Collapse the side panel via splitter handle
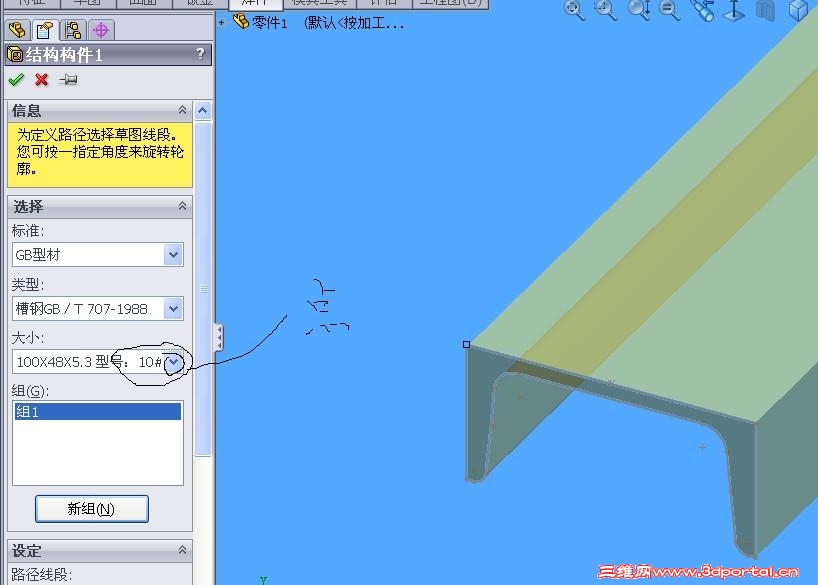The image size is (818, 585). (219, 338)
